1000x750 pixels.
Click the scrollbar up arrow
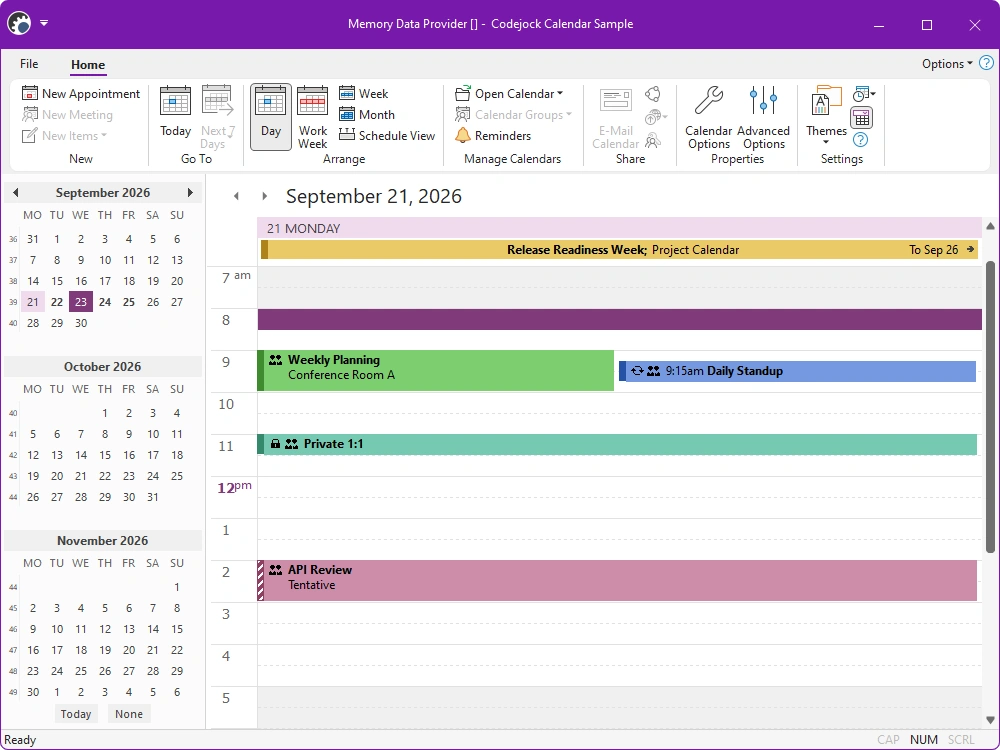[990, 226]
